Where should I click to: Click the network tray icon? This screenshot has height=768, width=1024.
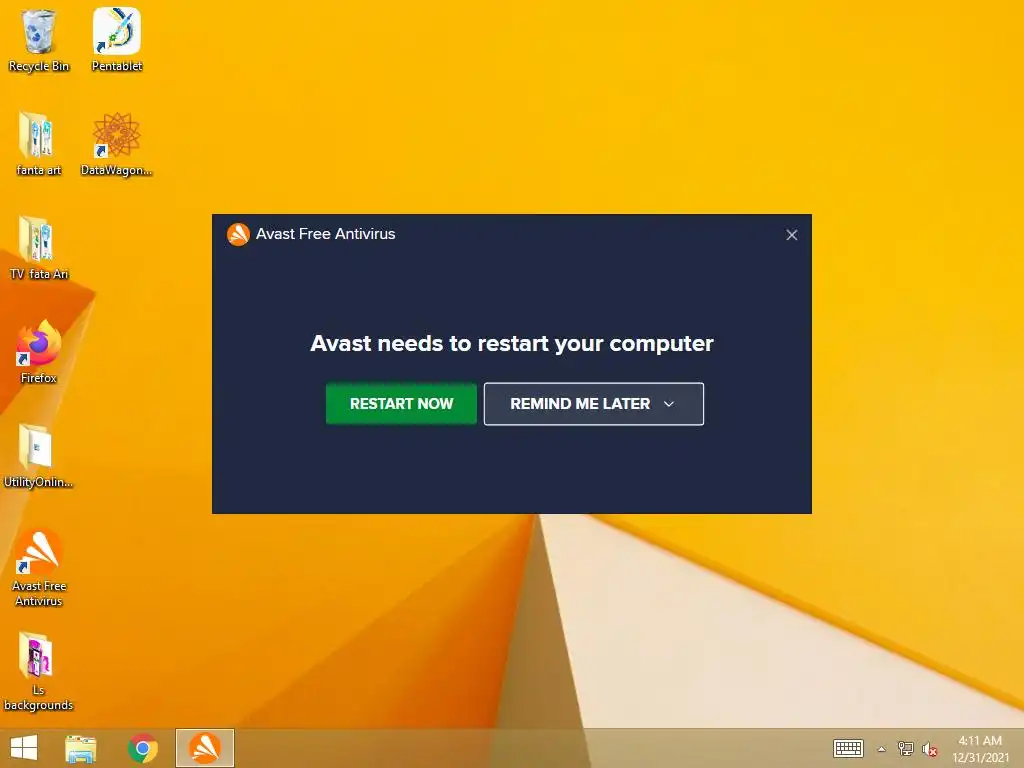906,748
